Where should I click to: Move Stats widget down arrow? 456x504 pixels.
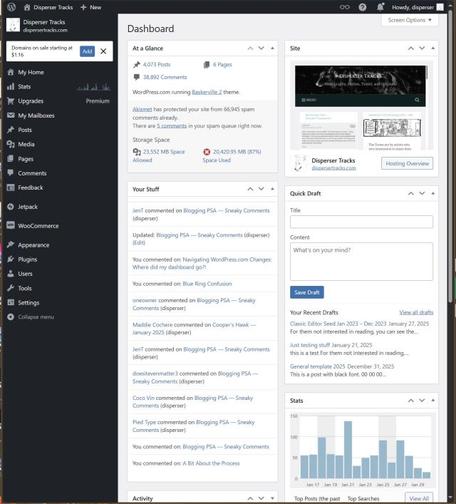pos(422,400)
